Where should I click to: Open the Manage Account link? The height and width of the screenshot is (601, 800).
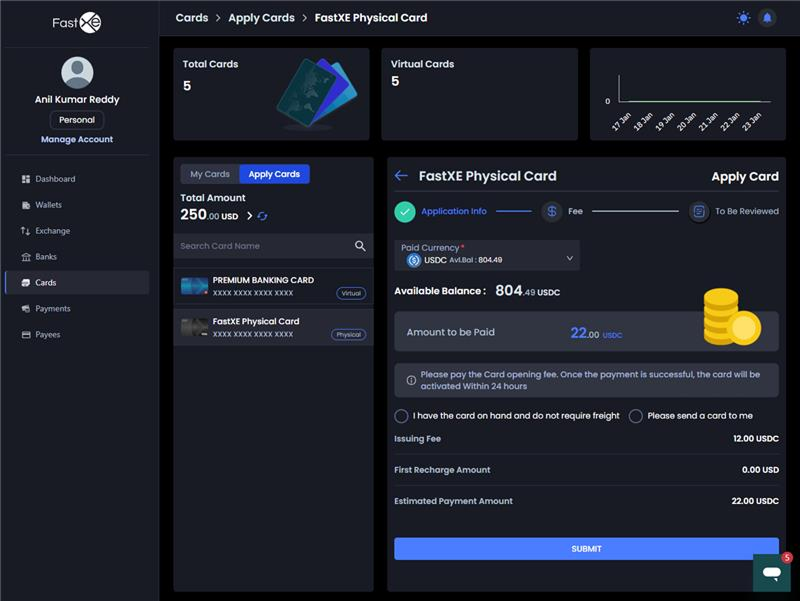click(77, 140)
